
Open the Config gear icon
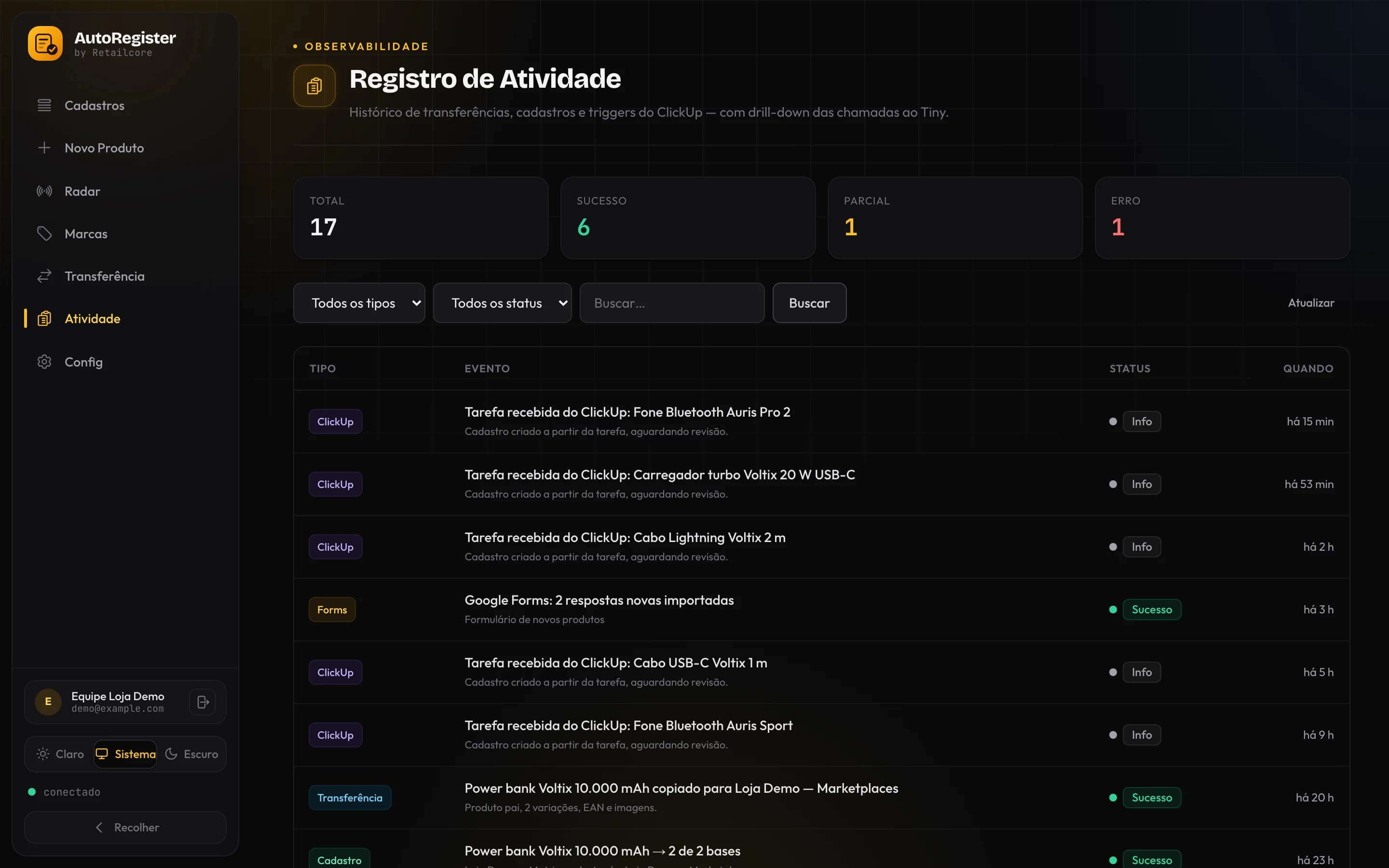(x=44, y=362)
